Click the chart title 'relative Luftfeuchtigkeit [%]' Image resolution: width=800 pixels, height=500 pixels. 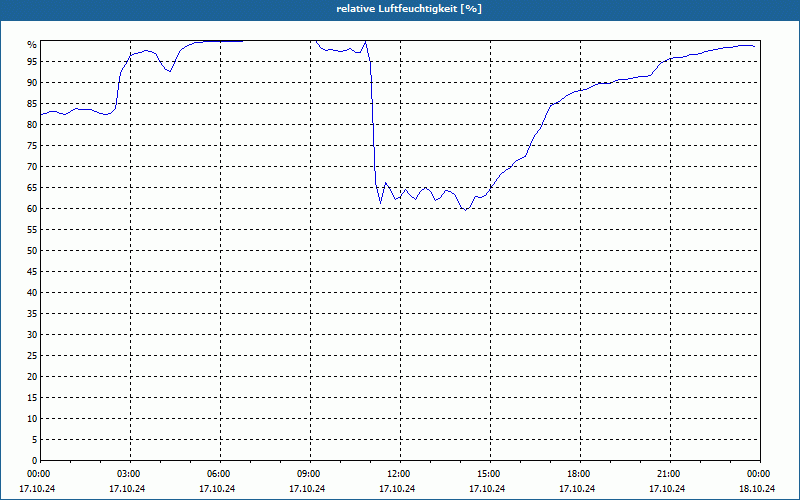click(409, 9)
